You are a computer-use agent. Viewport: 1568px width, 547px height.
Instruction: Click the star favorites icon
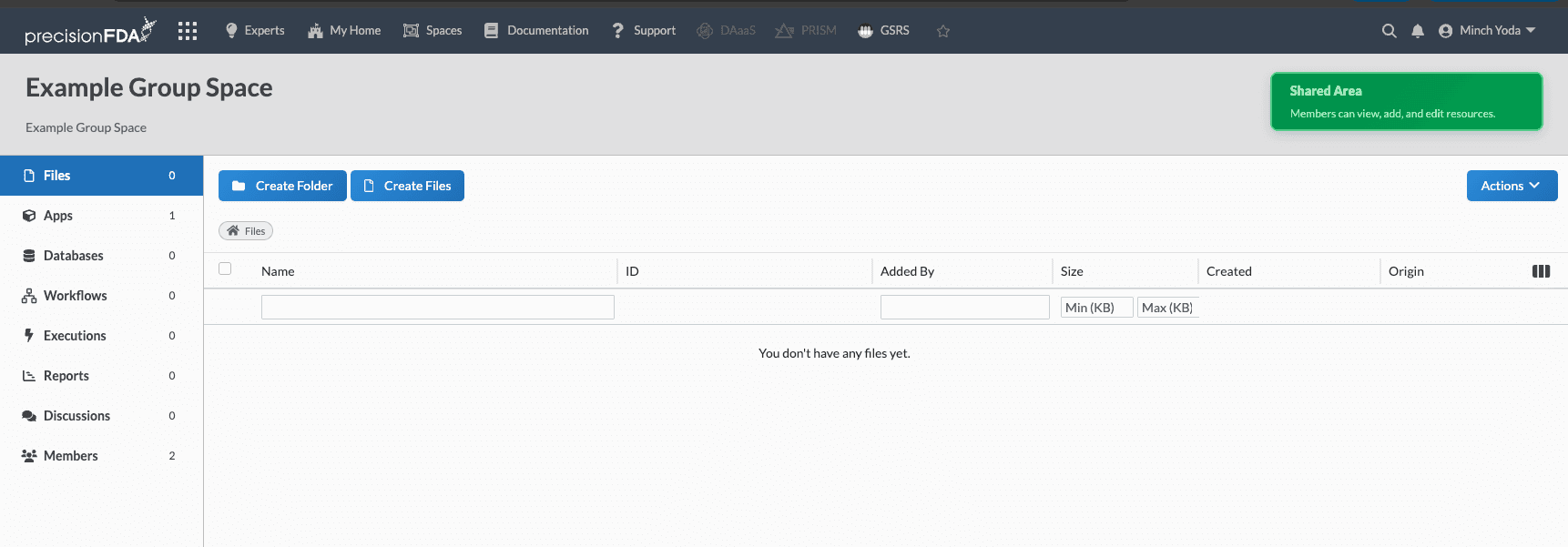tap(943, 31)
